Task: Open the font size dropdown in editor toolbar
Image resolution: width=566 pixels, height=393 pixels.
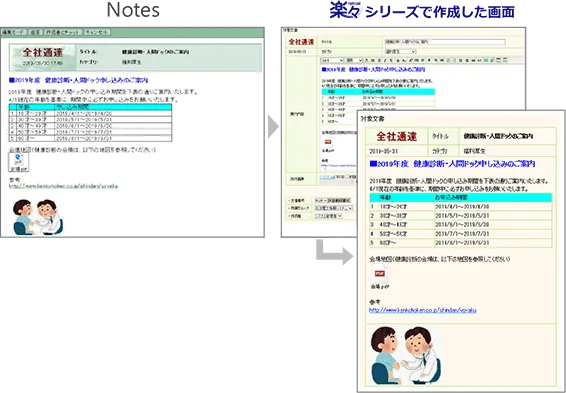Action: [354, 60]
